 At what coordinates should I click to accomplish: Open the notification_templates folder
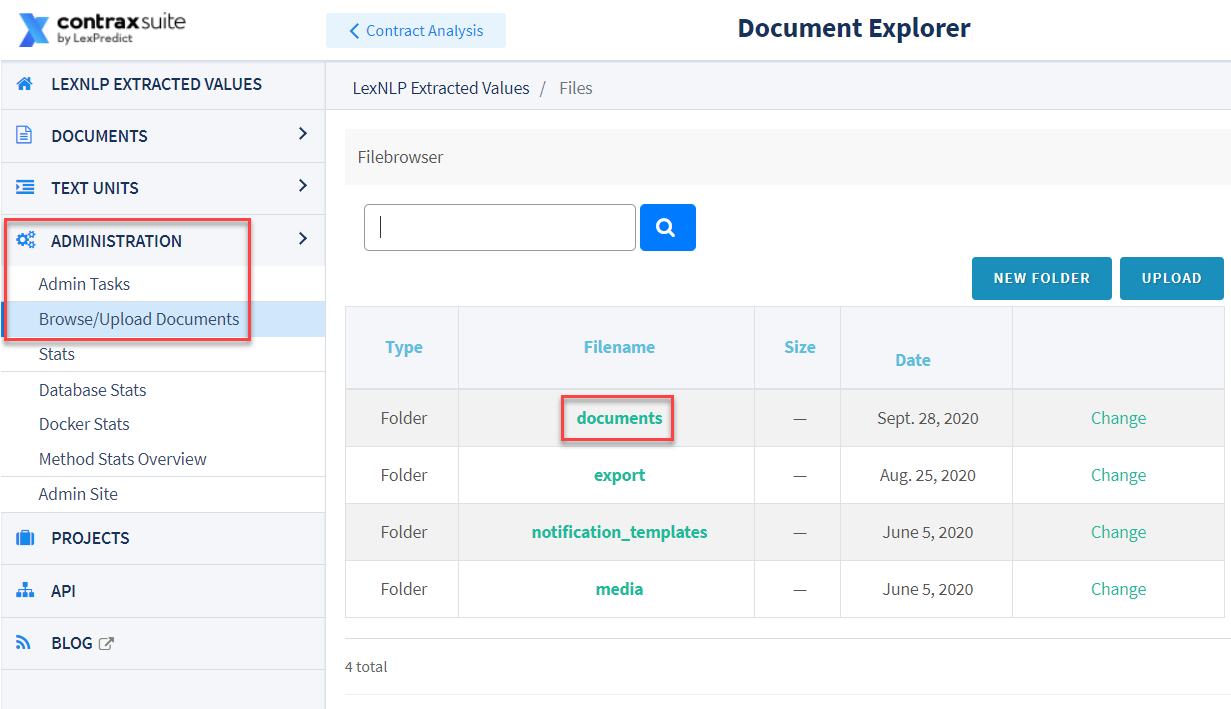tap(620, 532)
